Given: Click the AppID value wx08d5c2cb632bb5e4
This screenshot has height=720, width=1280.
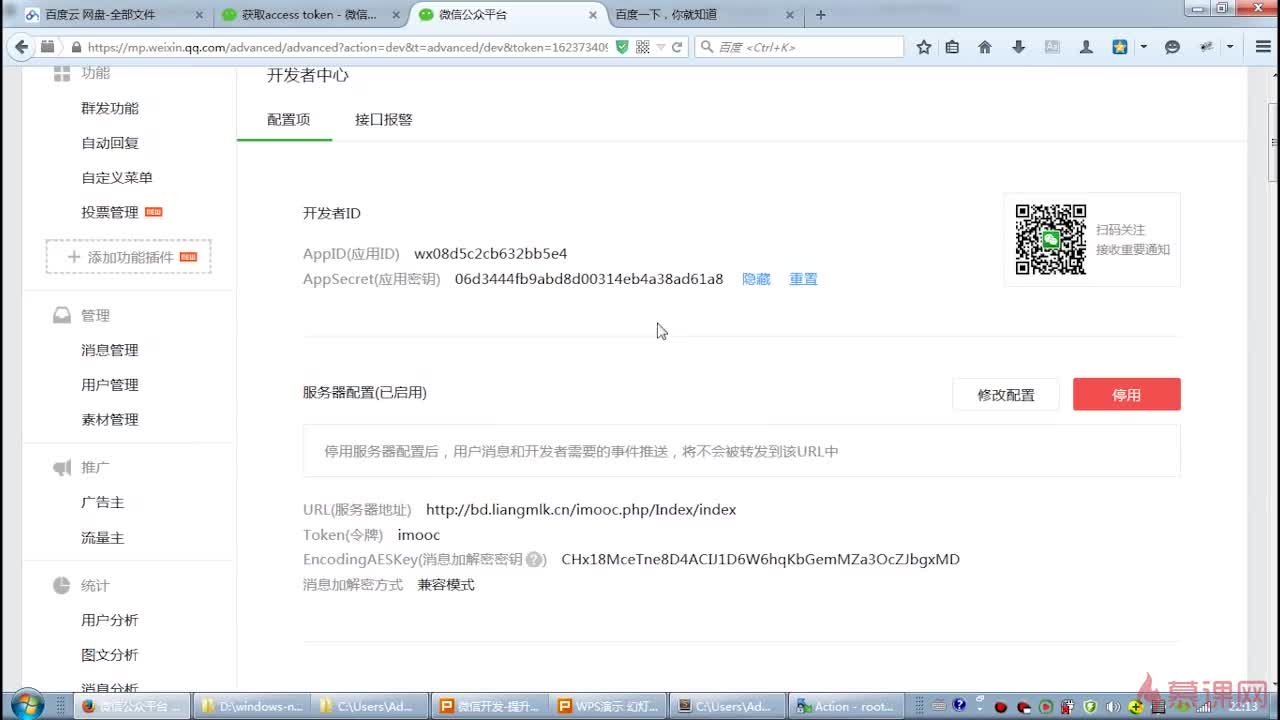Looking at the screenshot, I should tap(490, 254).
